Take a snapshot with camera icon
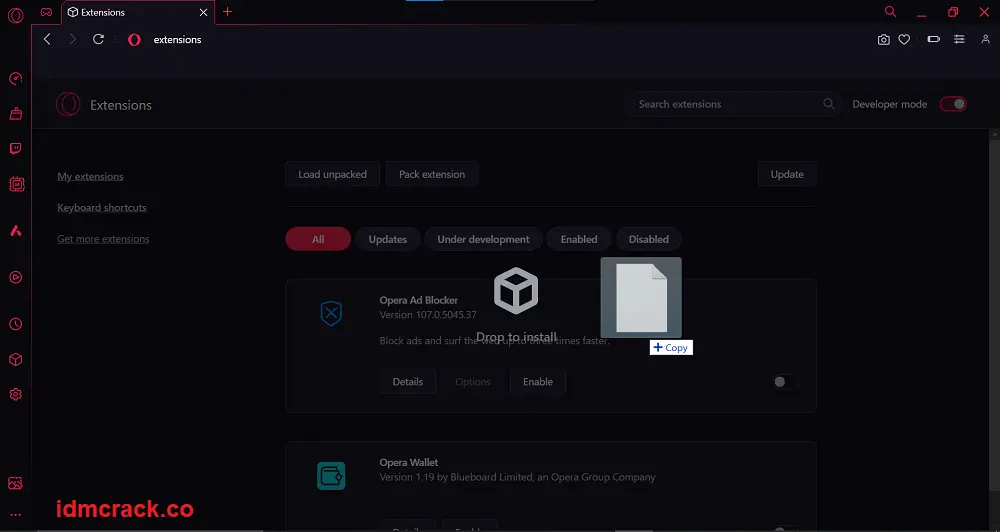 (x=883, y=40)
